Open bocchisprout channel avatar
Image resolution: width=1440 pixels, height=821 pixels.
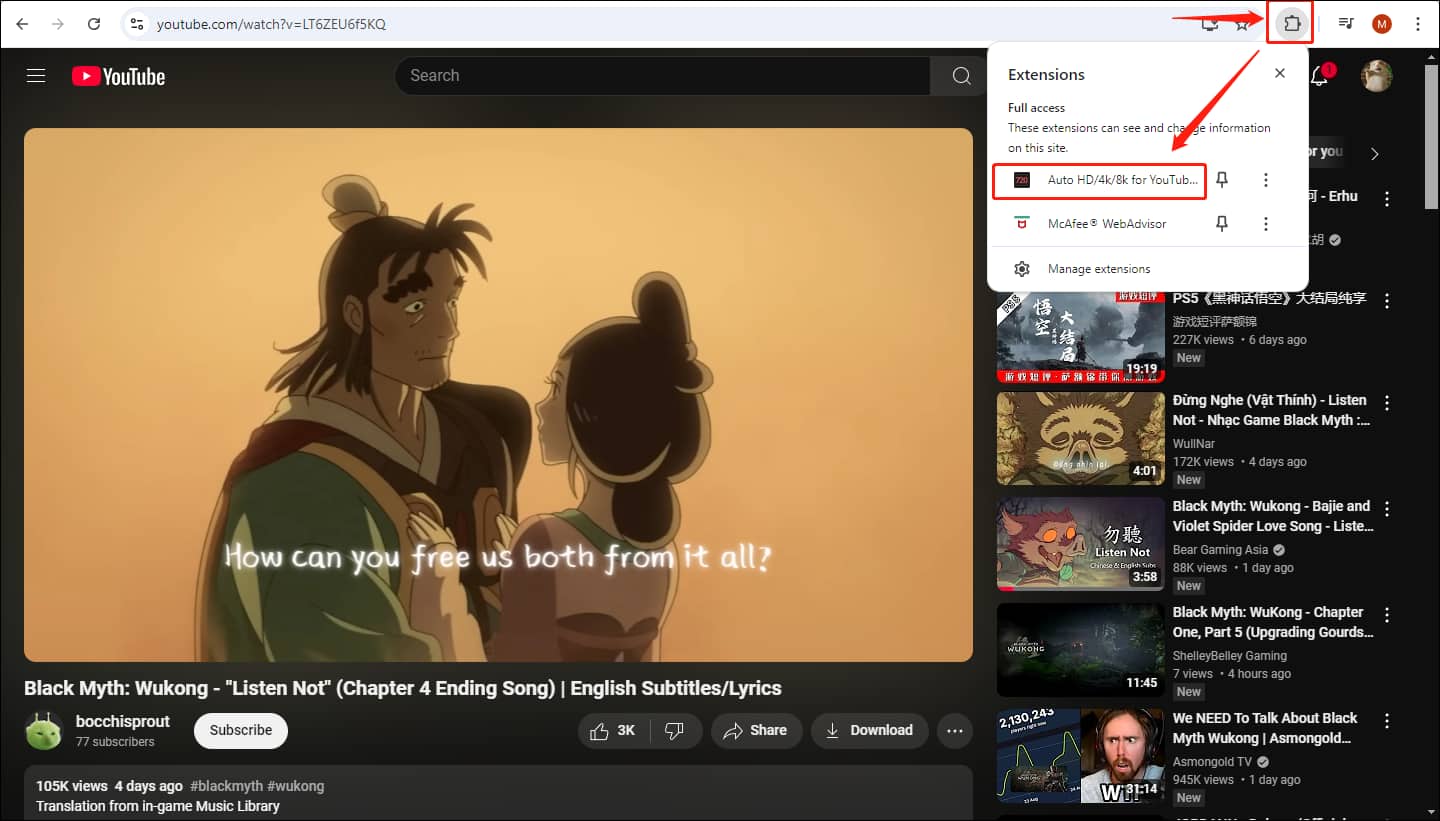click(44, 731)
